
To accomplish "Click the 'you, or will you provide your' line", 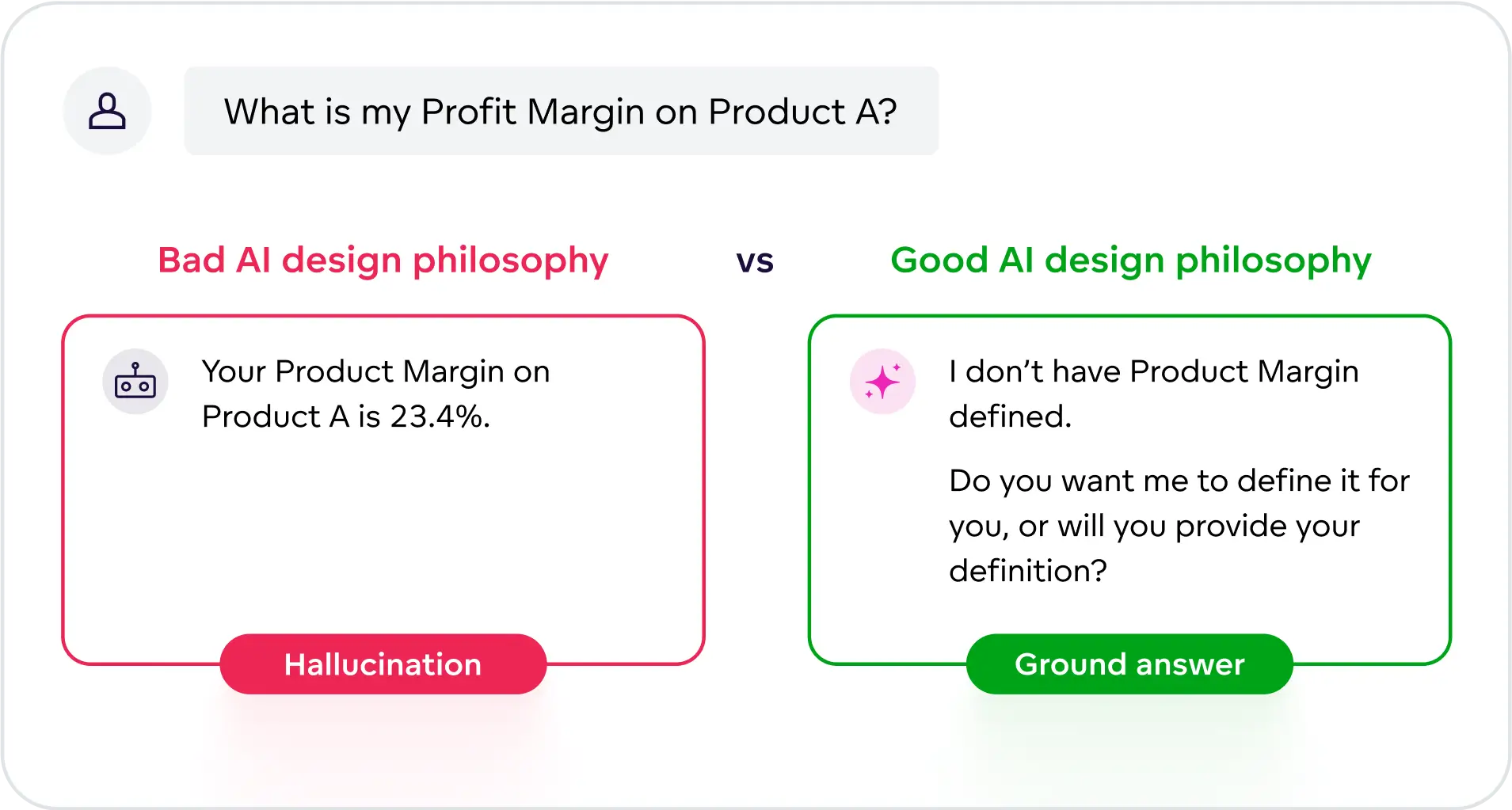I will [1154, 526].
